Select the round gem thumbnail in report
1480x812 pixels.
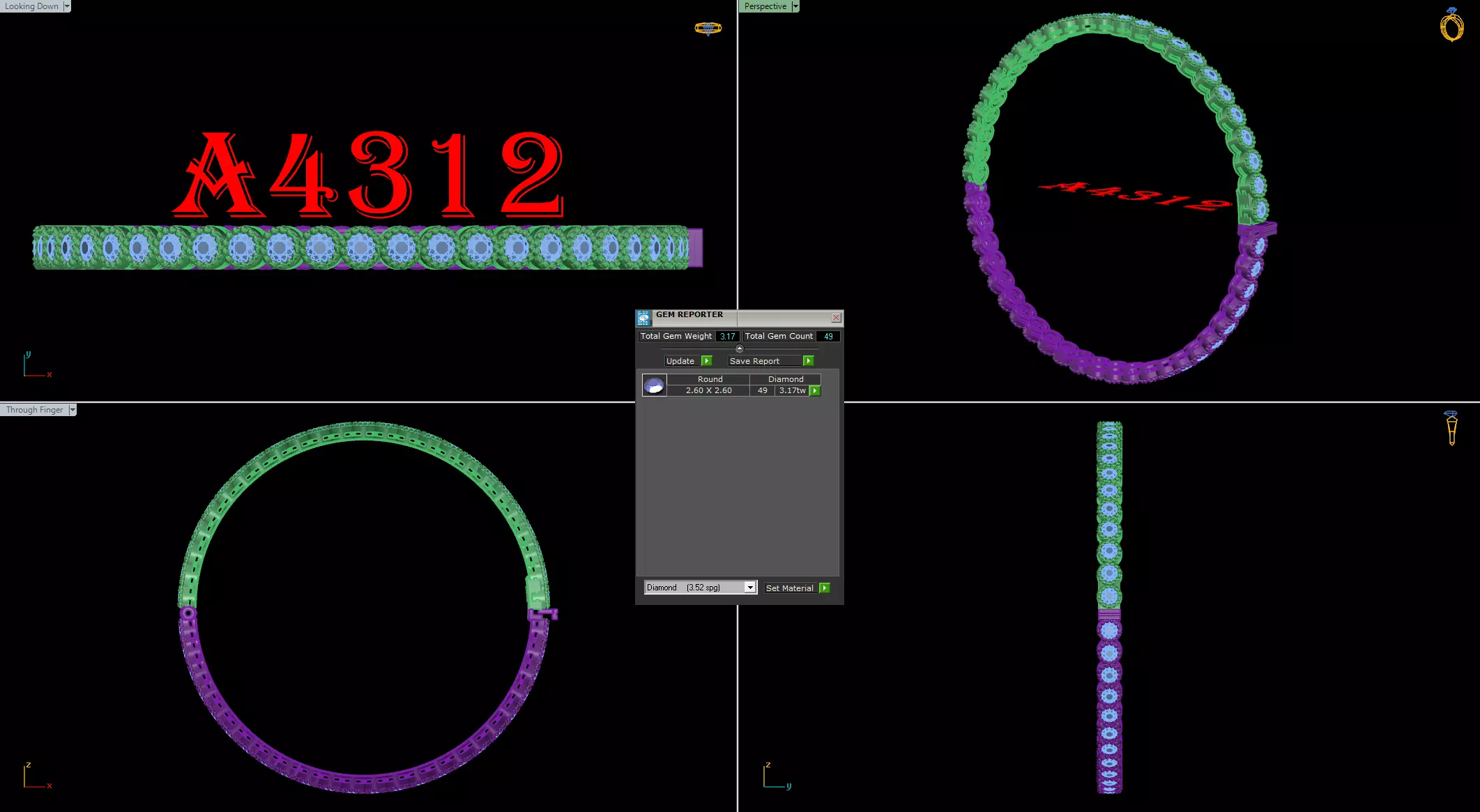pos(654,385)
